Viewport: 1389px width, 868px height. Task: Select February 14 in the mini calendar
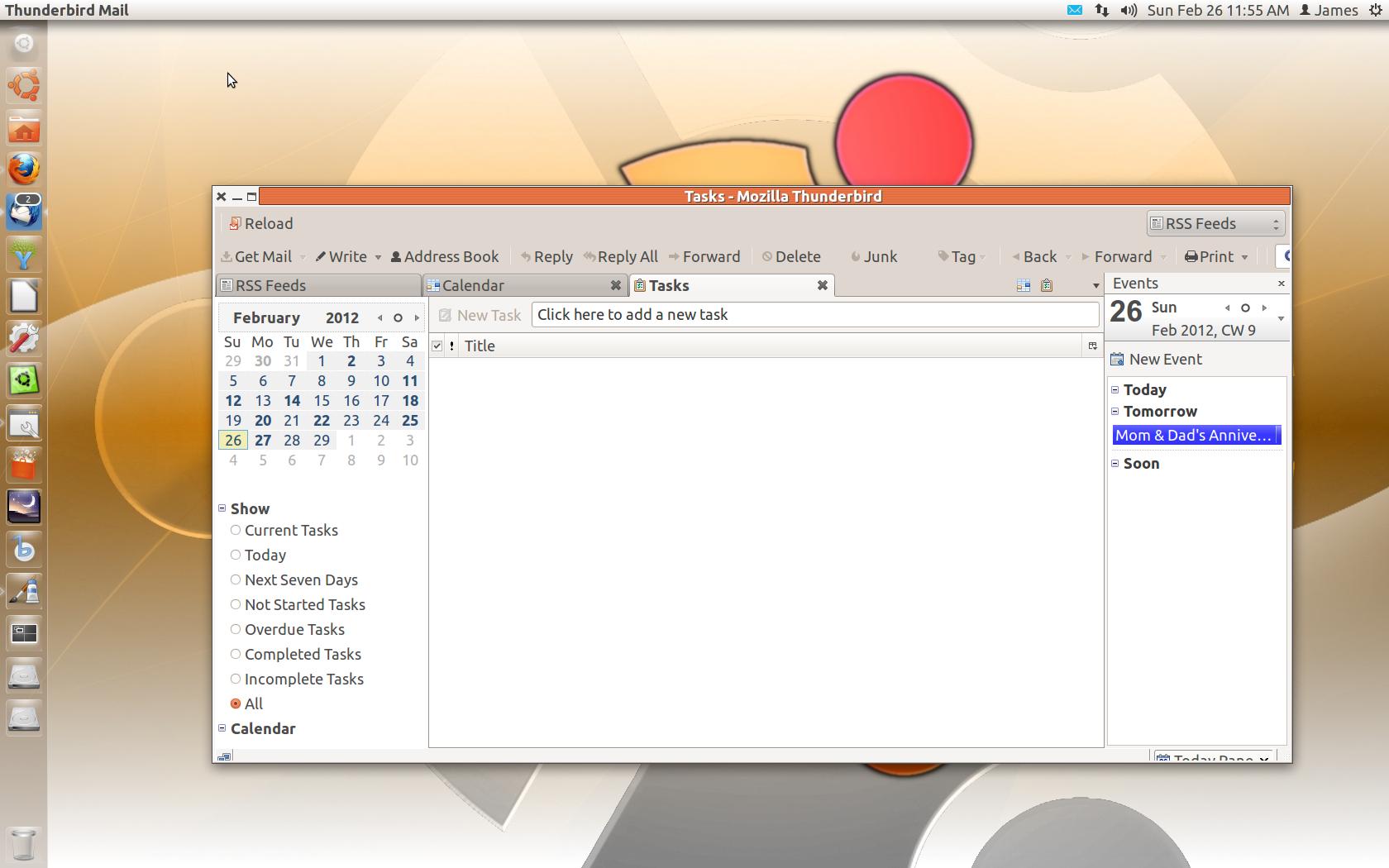point(292,401)
